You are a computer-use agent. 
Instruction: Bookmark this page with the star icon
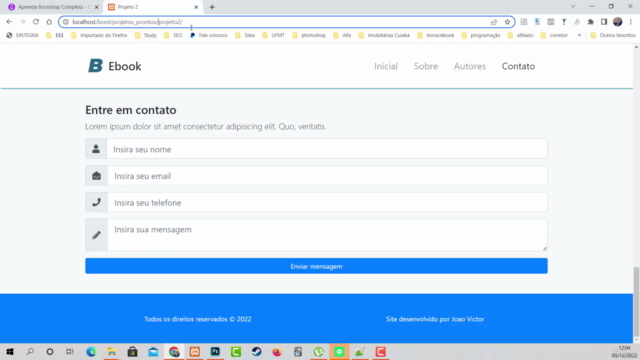coord(507,22)
